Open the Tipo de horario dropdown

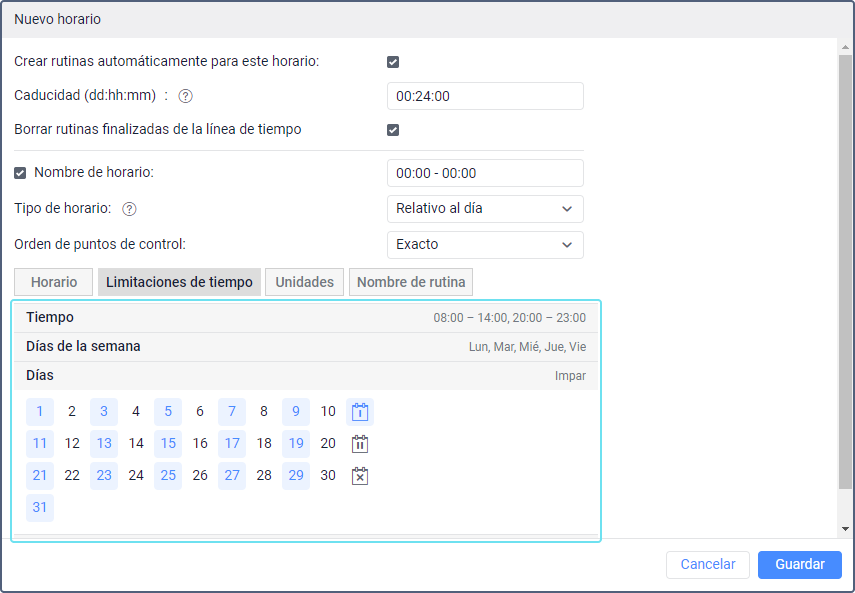tap(485, 209)
